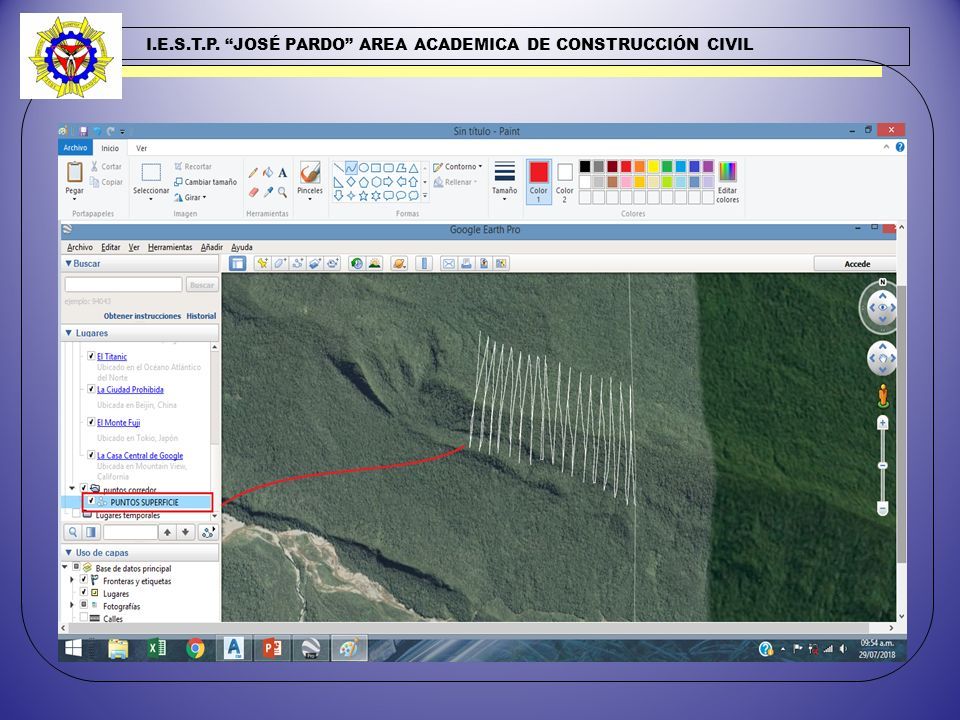Select the Pencil tool in Paint
Screen dimensions: 960x720
coord(253,173)
